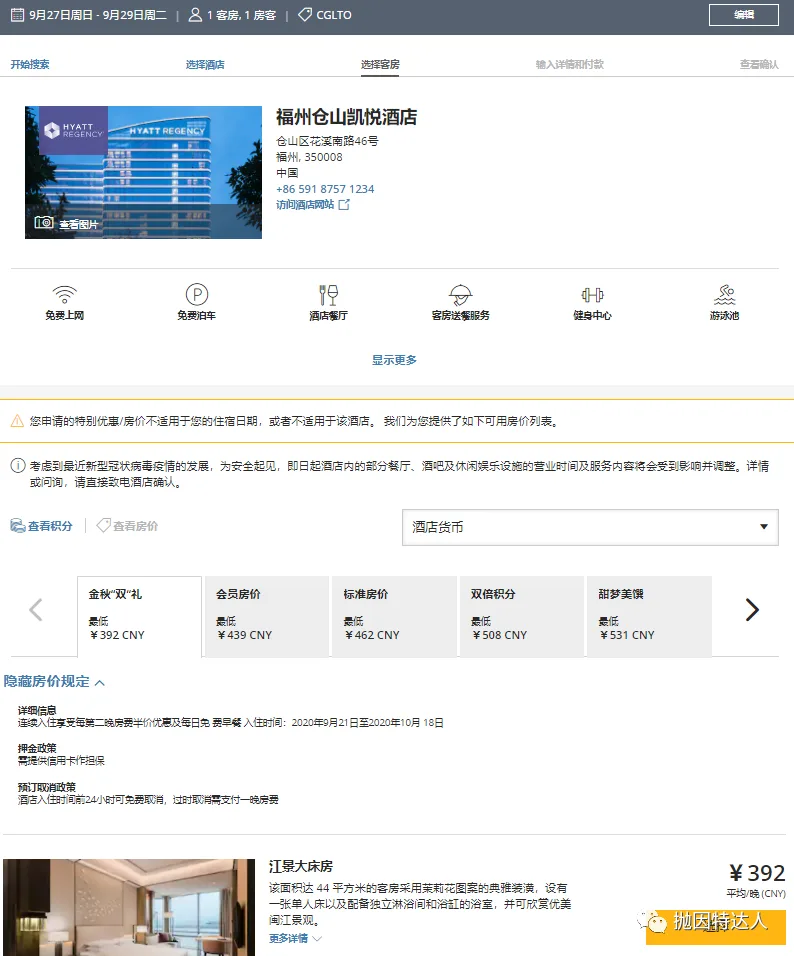This screenshot has height=956, width=794.
Task: Click the previous rates left arrow
Action: click(36, 609)
